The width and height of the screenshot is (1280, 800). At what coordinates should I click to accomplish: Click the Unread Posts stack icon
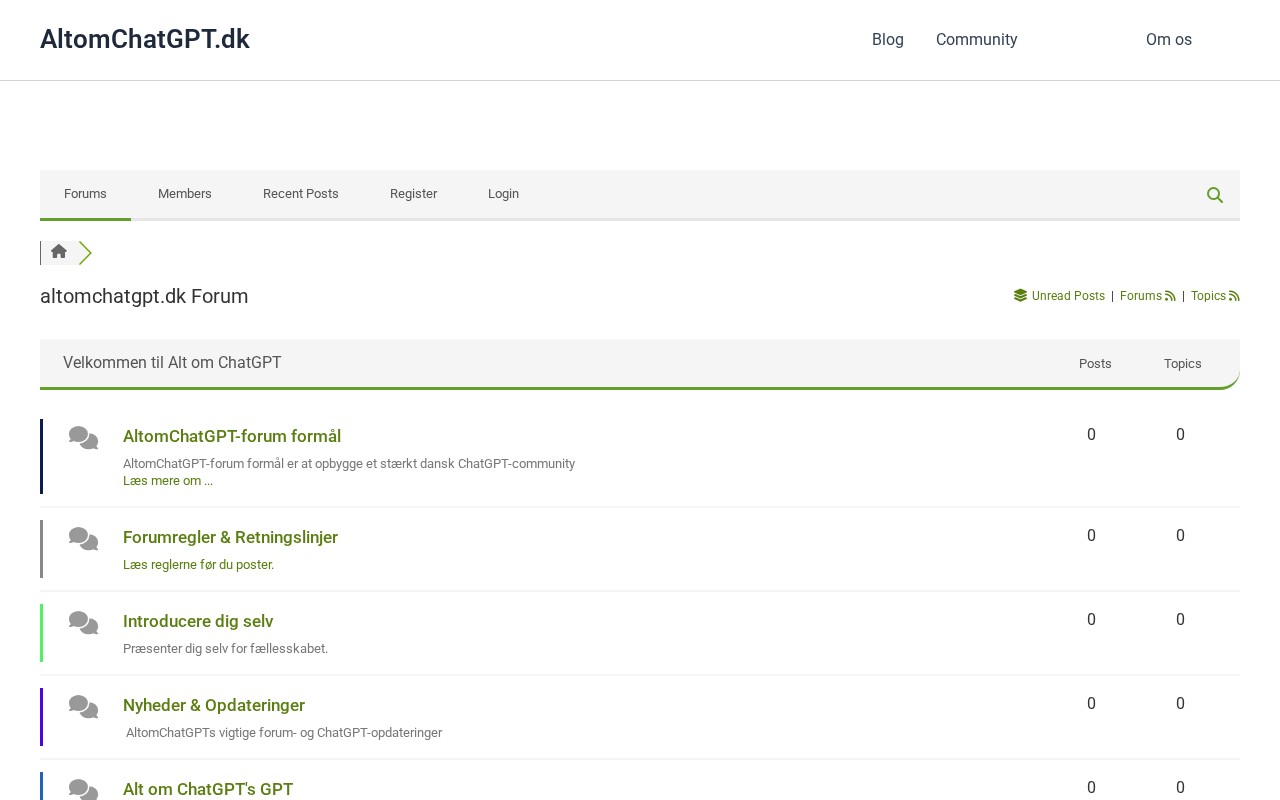(1020, 296)
